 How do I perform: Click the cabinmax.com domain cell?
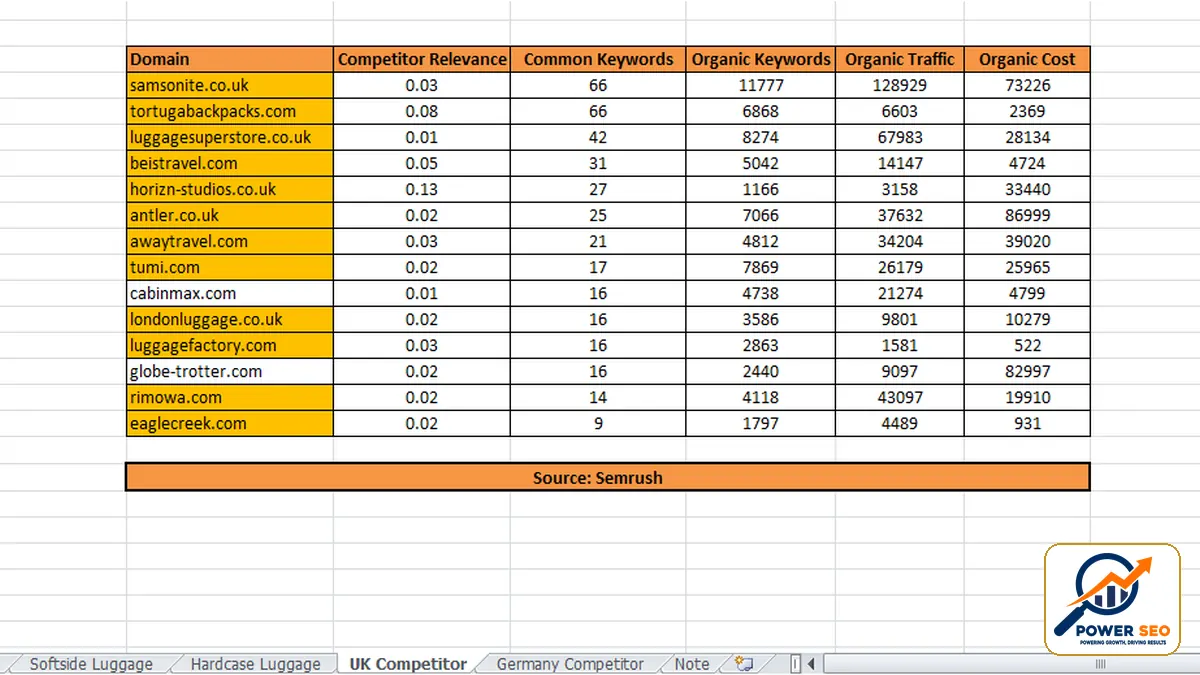click(230, 293)
